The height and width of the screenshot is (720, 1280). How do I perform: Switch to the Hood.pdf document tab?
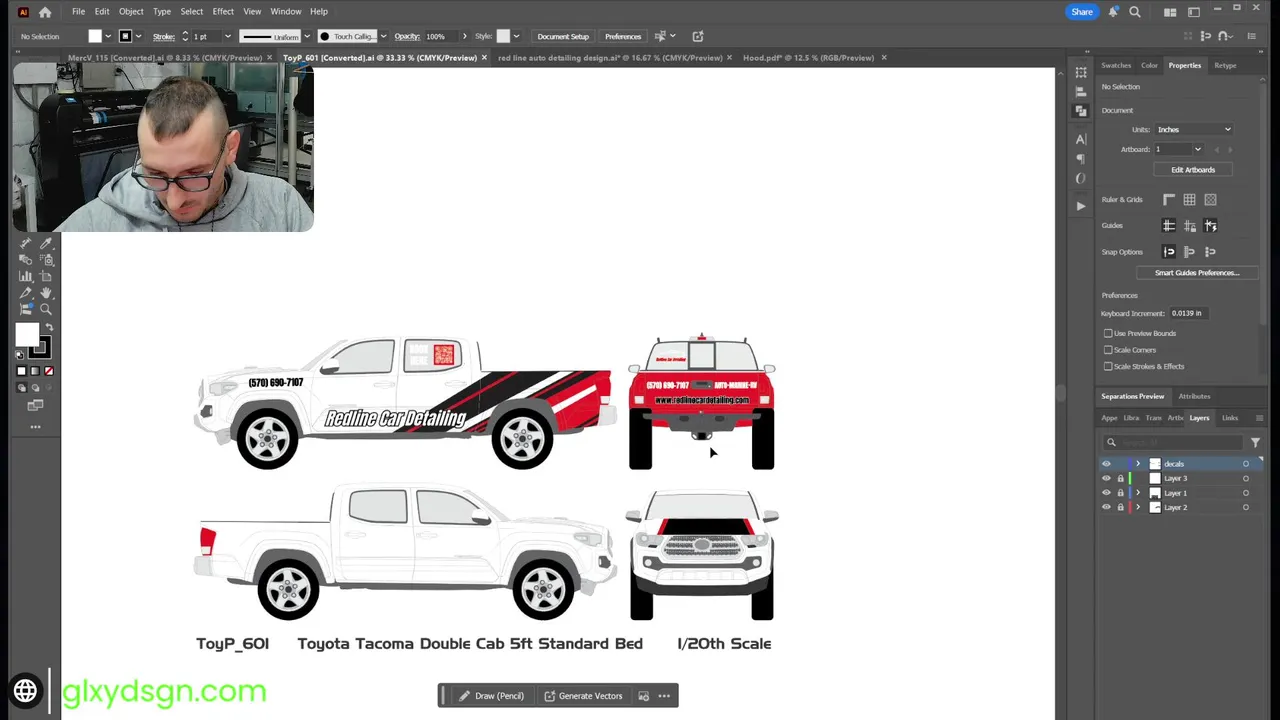(x=808, y=58)
